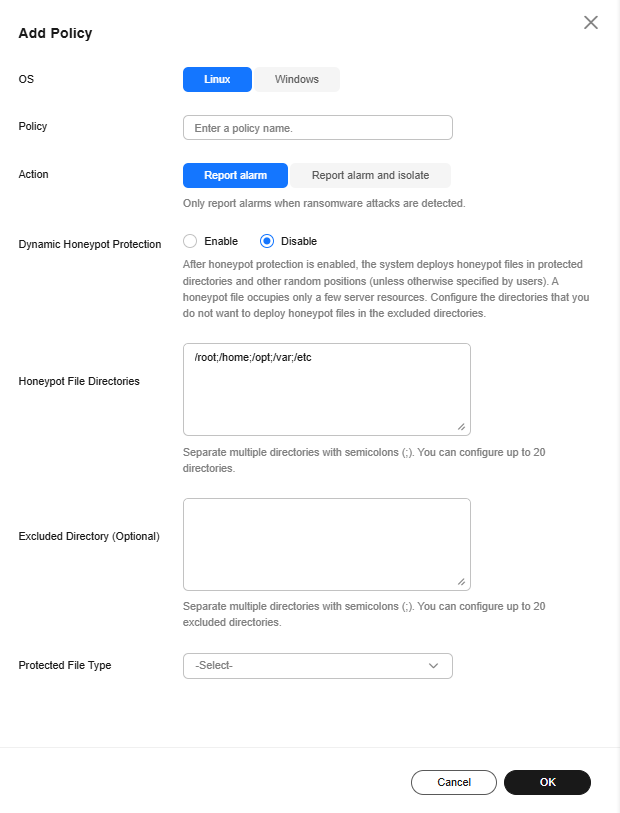
Task: Focus the policy name input field
Action: (318, 128)
